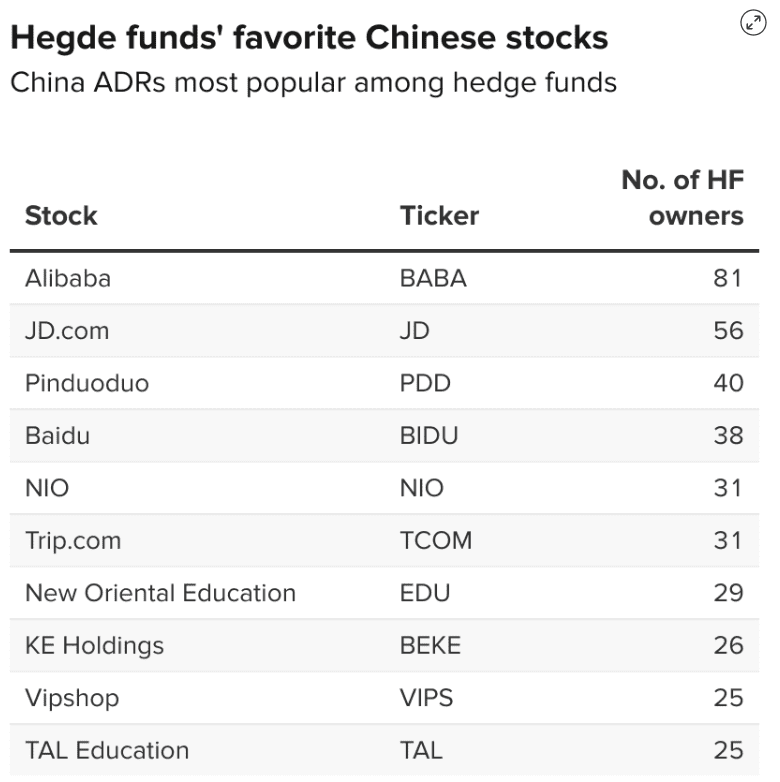Click the TAL Education stock name
This screenshot has width=780, height=782.
[x=107, y=750]
